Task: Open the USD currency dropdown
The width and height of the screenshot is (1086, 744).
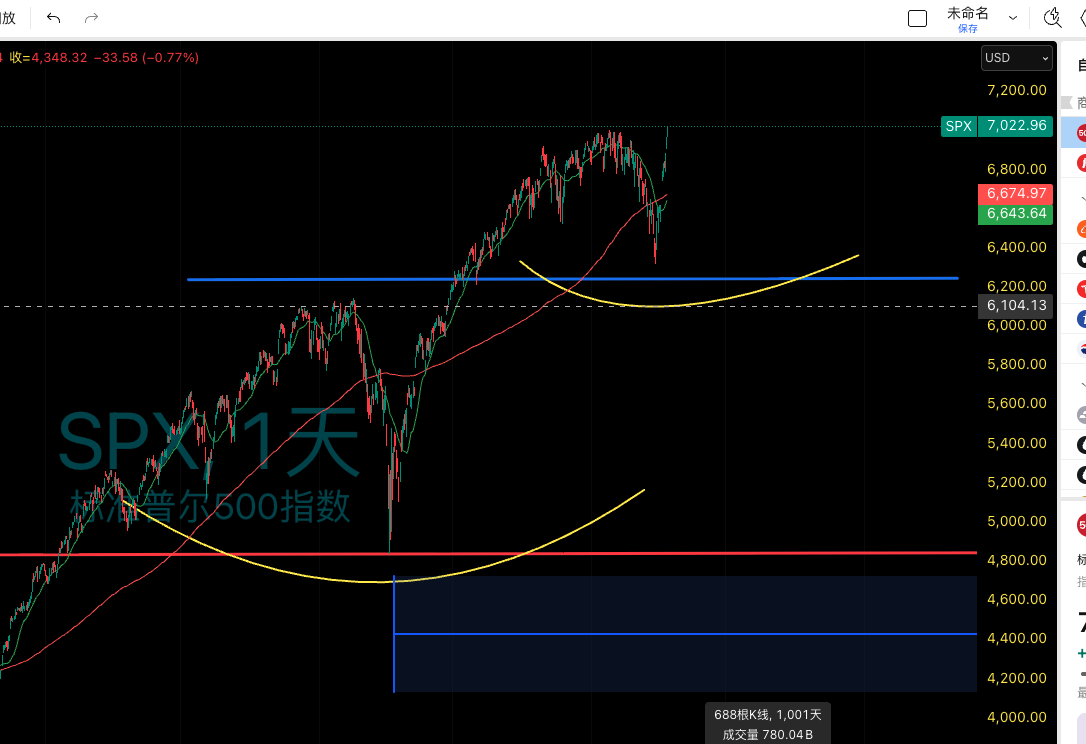Action: click(1016, 58)
